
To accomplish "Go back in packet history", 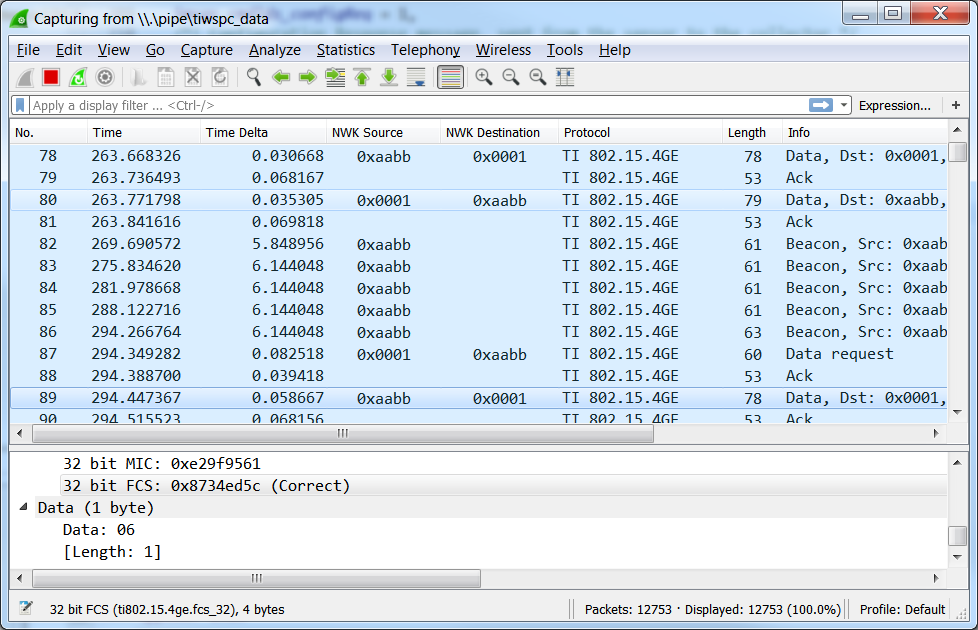I will 281,77.
